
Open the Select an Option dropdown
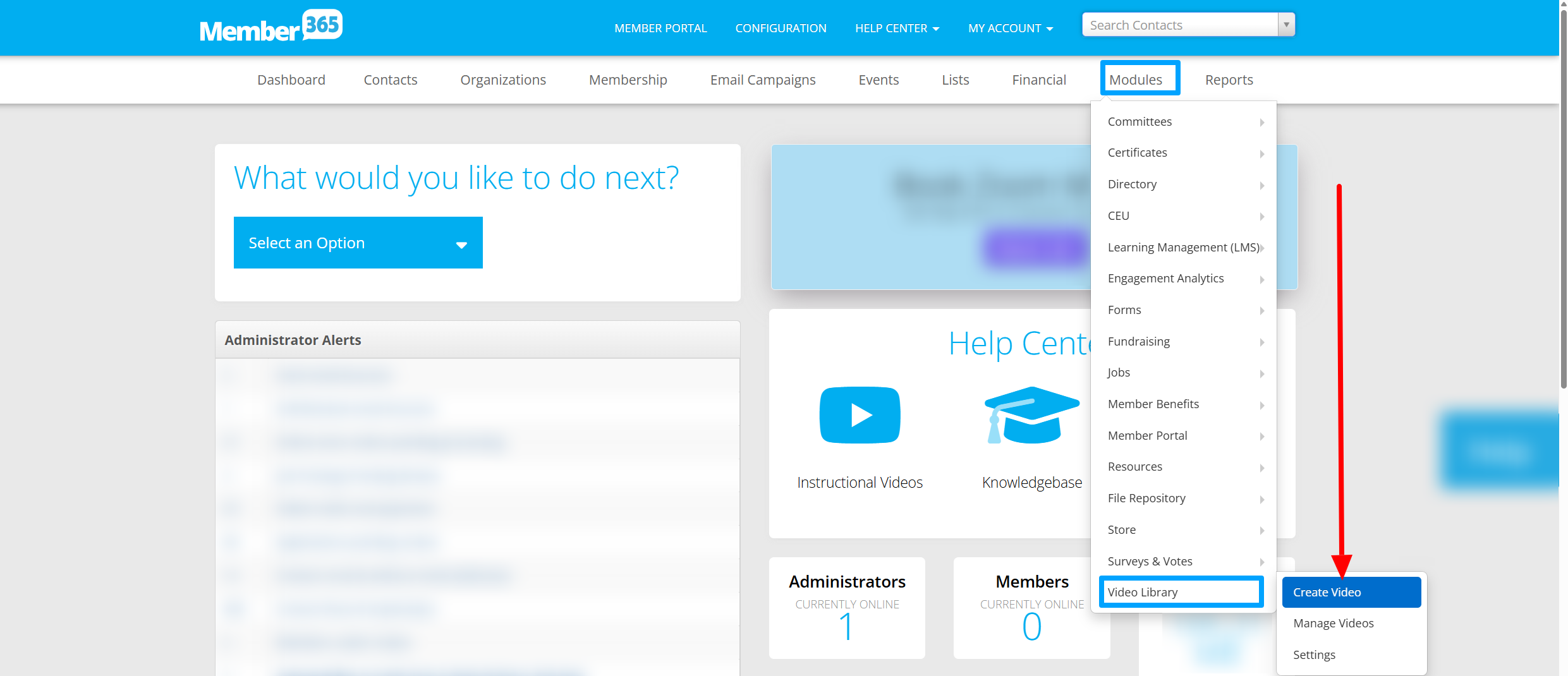coord(358,243)
